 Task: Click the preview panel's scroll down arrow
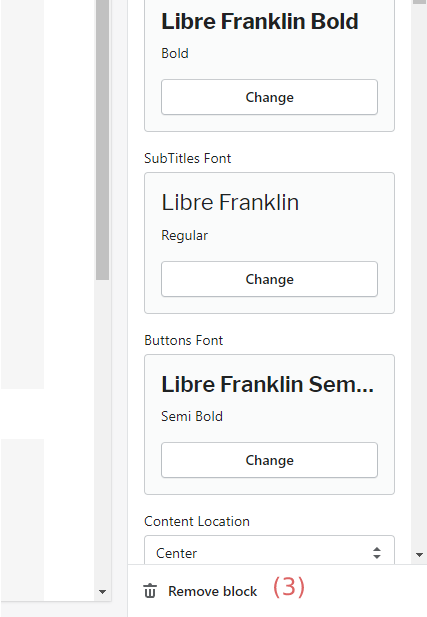(x=102, y=592)
